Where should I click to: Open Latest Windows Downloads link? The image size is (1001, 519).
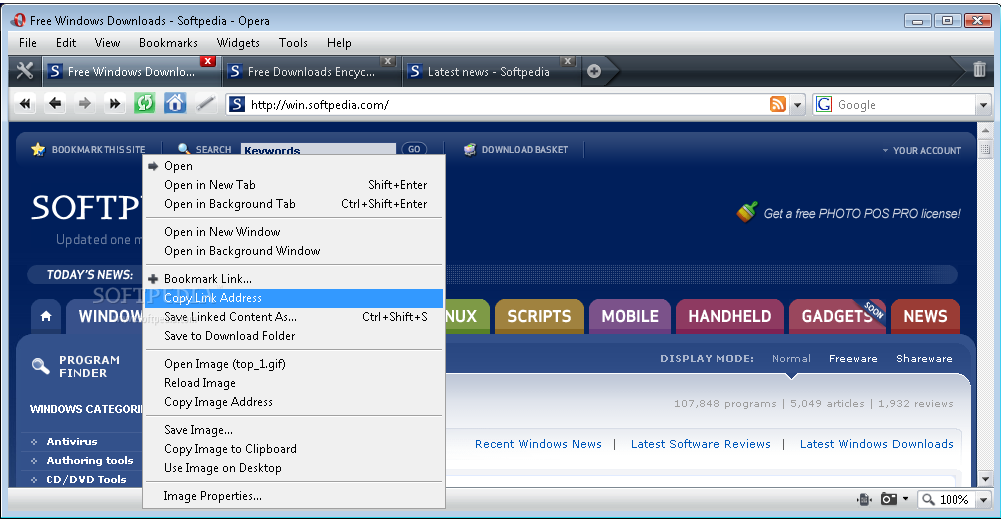click(877, 444)
